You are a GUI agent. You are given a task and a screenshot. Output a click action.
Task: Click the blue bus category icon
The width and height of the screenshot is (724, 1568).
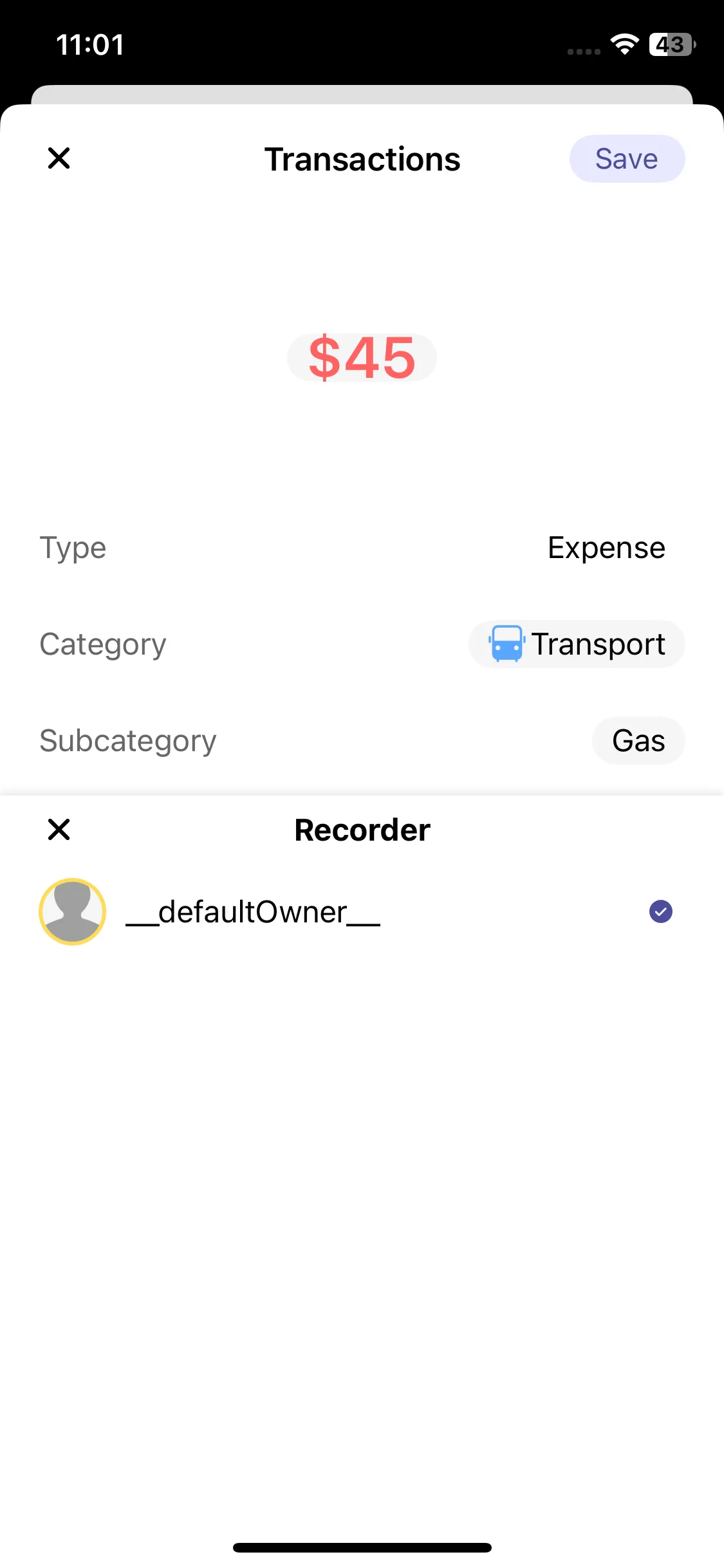tap(506, 644)
